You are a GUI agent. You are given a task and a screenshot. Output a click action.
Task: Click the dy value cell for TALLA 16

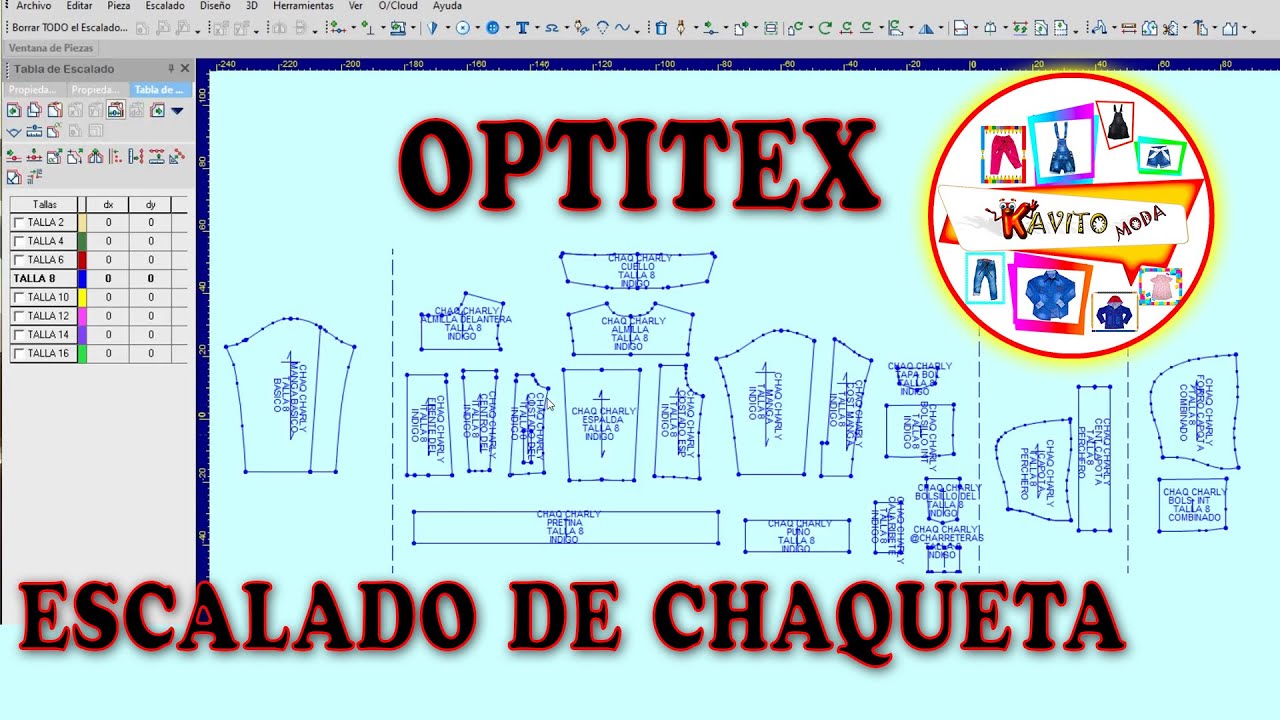pyautogui.click(x=150, y=353)
